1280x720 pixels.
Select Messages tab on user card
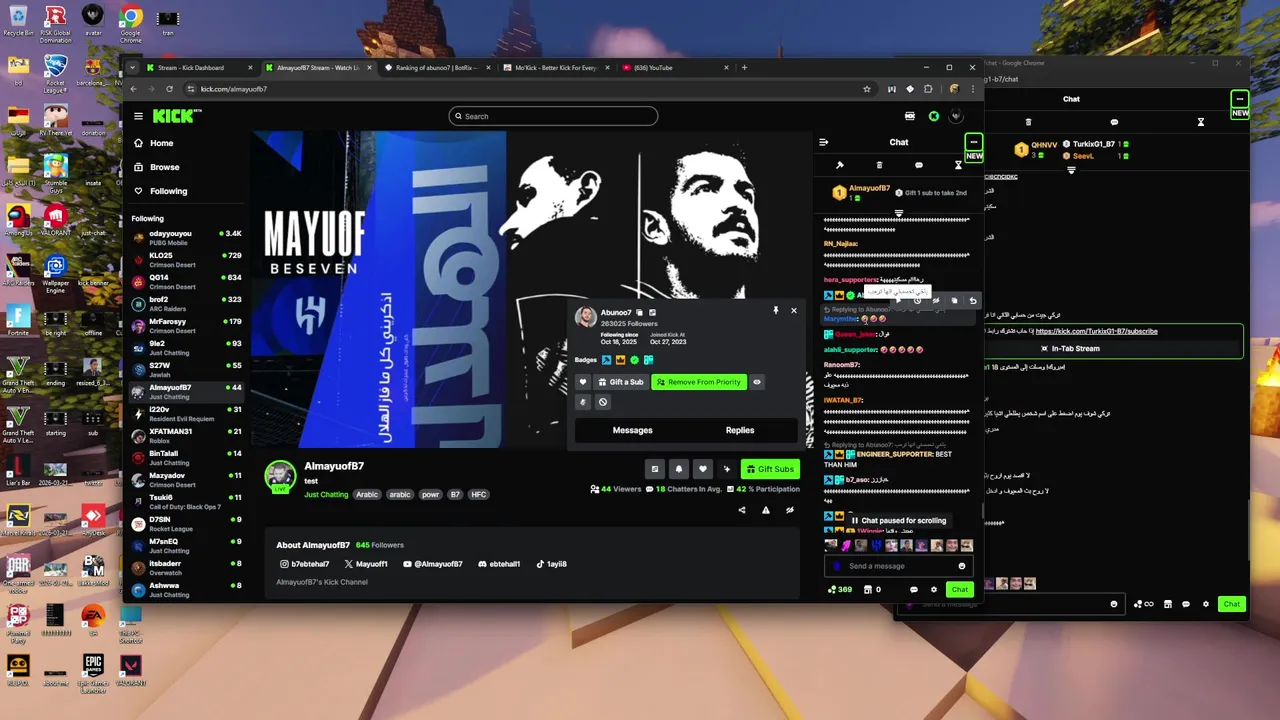pos(632,430)
